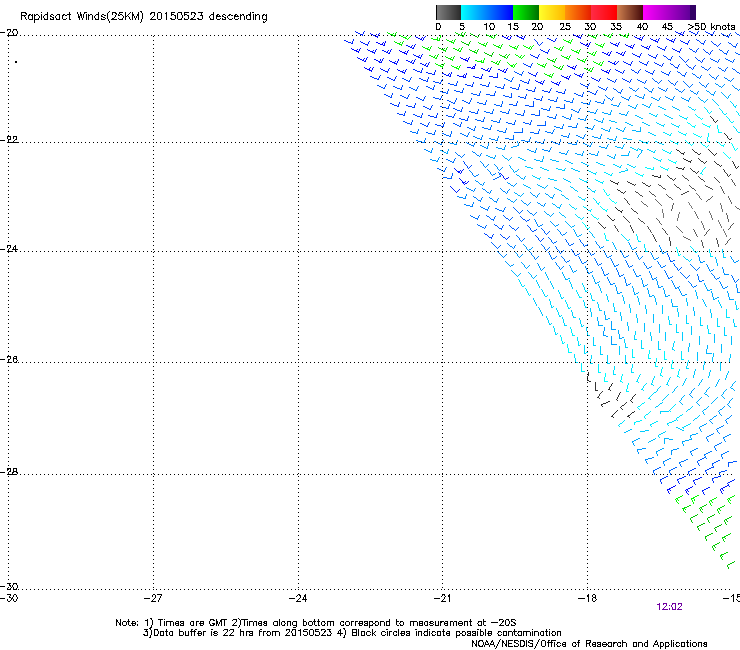Click the yellow 20-25 knots color segment
740x650 pixels.
(x=552, y=12)
